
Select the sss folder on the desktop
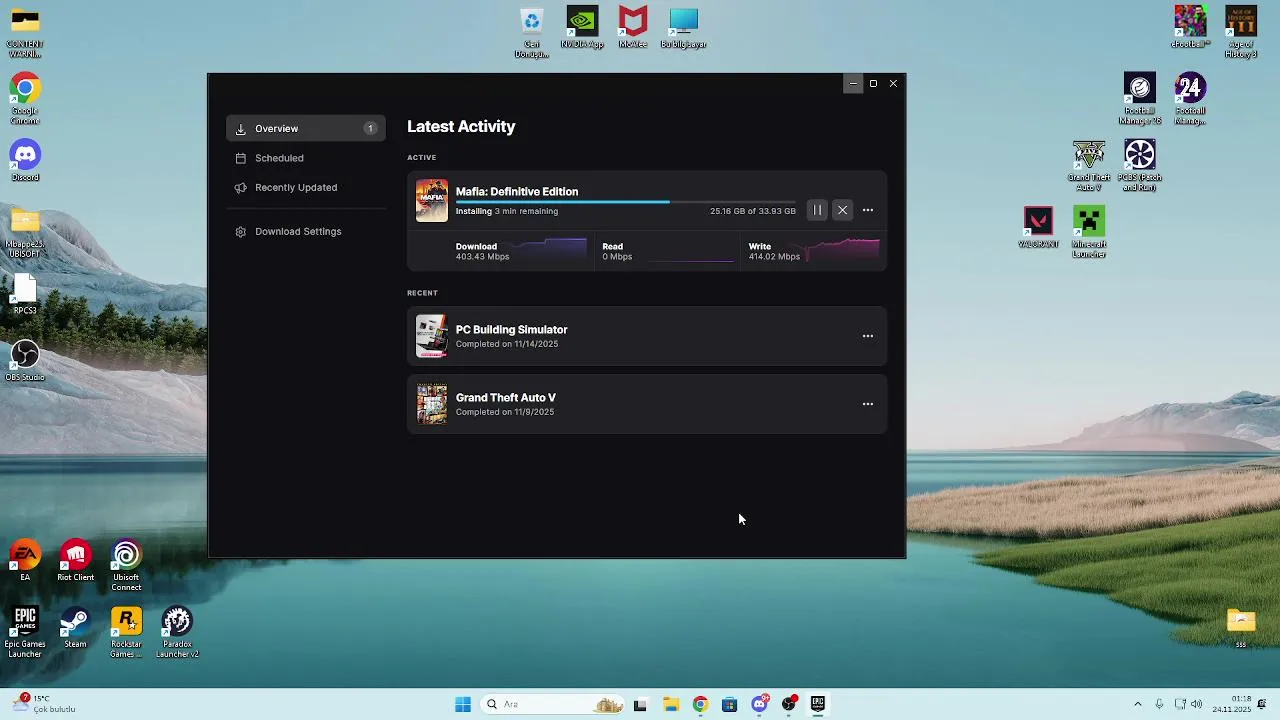1241,628
